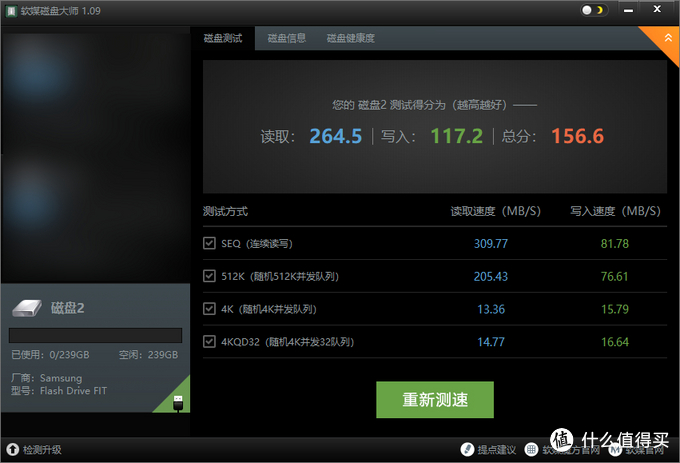Click the USB drive corner icon
The height and width of the screenshot is (463, 680).
pos(178,403)
